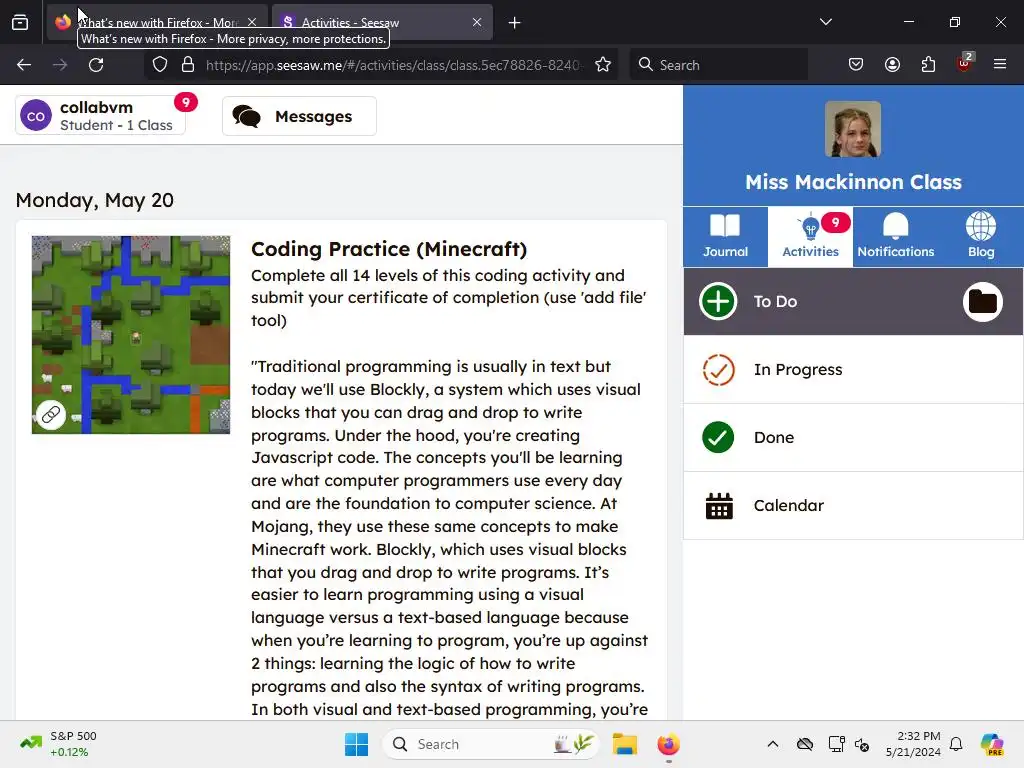
Task: Reload the current page
Action: coord(96,65)
